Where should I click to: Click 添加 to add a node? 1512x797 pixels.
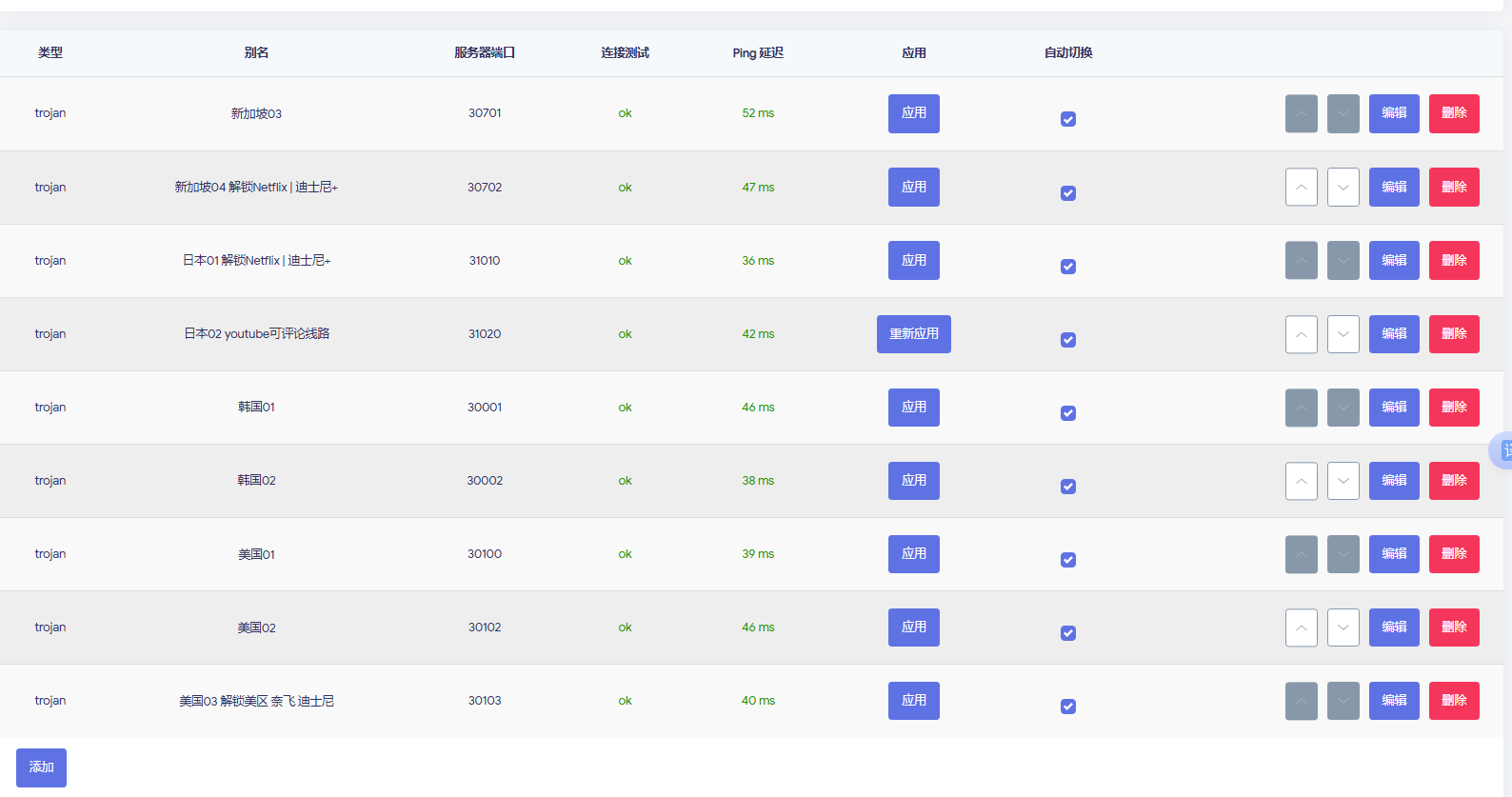41,767
